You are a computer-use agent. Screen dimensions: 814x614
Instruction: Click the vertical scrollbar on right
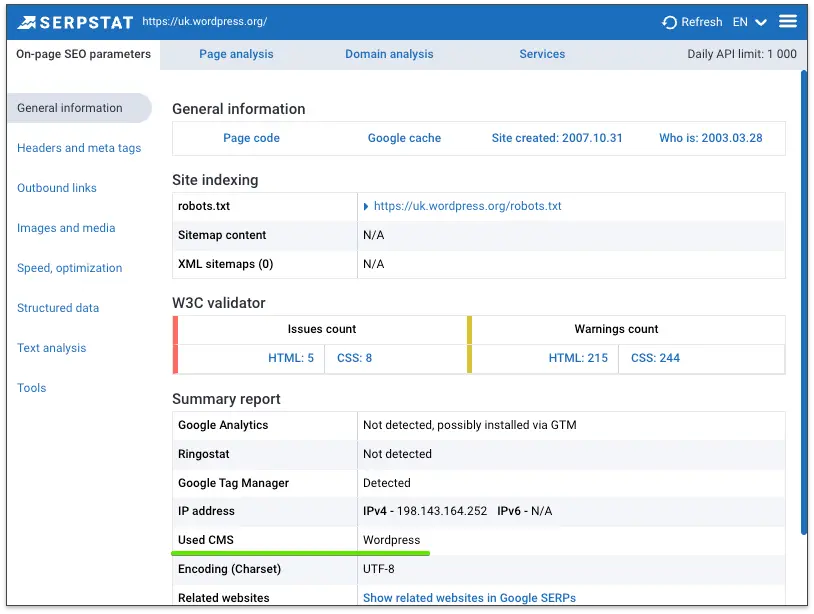pos(804,301)
